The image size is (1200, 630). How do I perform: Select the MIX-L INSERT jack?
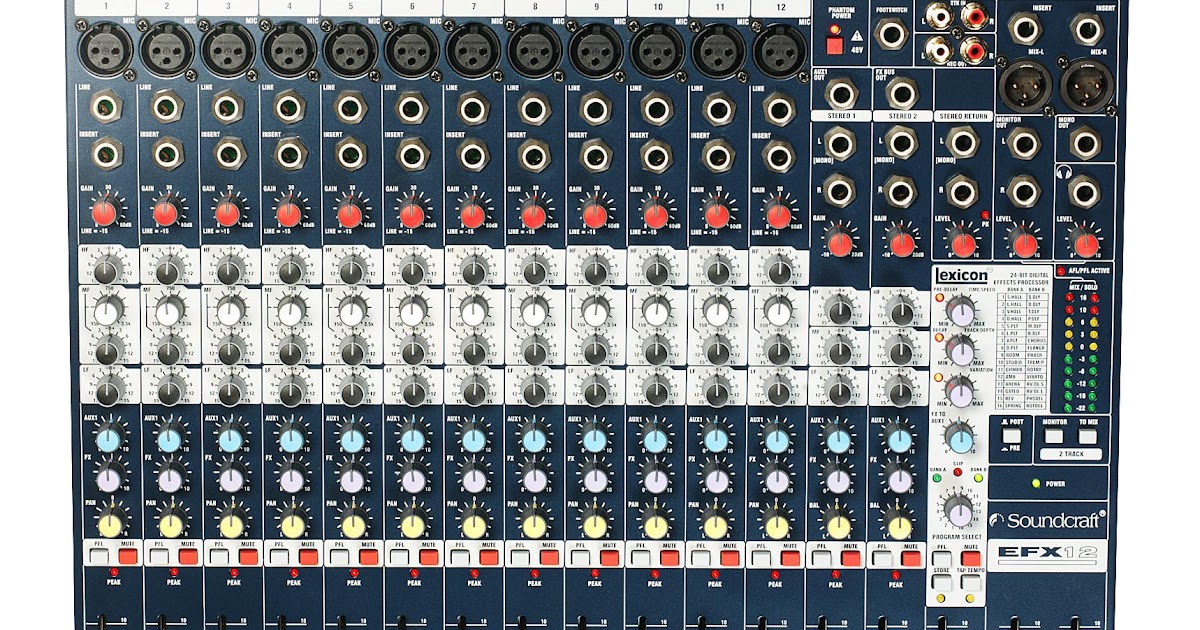pos(1025,28)
